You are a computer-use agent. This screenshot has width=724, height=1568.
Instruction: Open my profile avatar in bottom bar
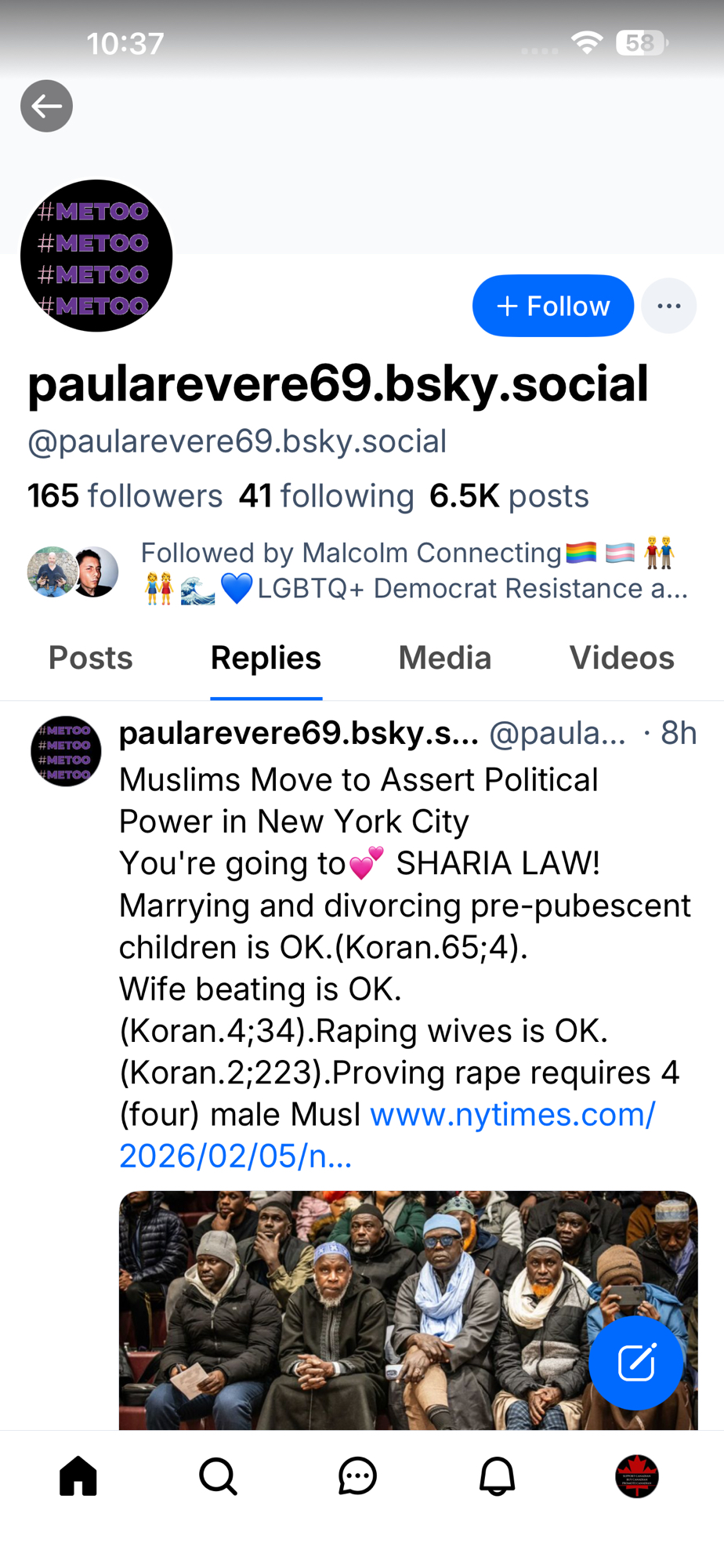[x=636, y=1476]
